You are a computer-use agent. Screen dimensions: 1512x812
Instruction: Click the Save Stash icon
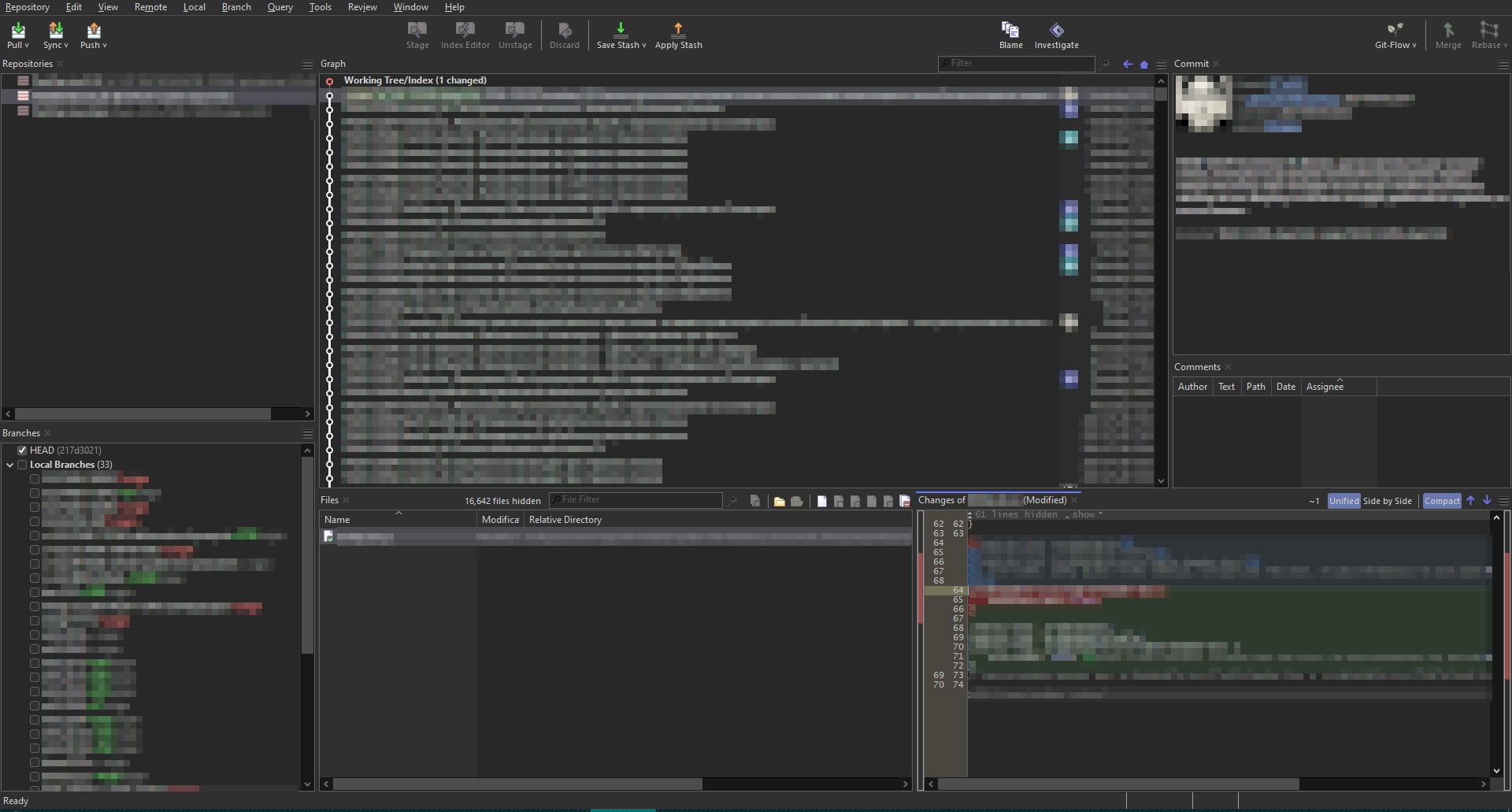click(x=621, y=30)
